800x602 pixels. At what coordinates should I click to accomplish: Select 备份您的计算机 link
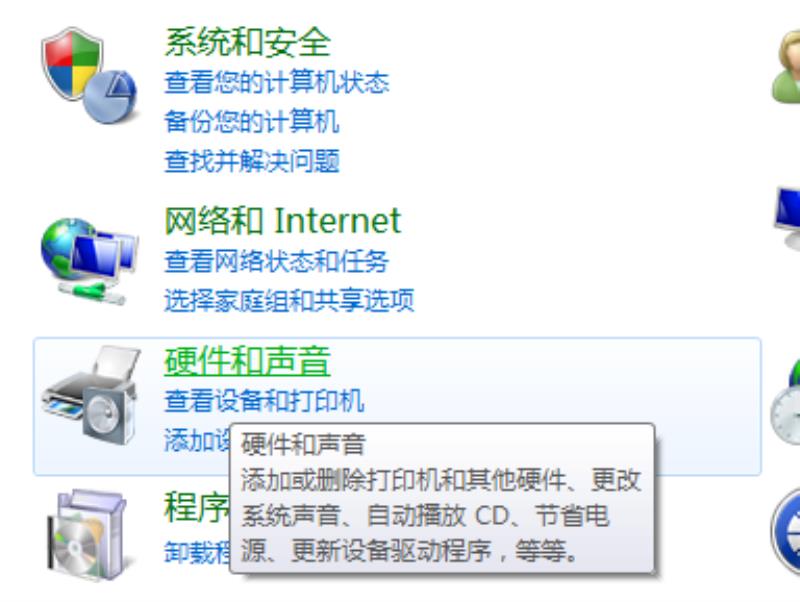252,122
